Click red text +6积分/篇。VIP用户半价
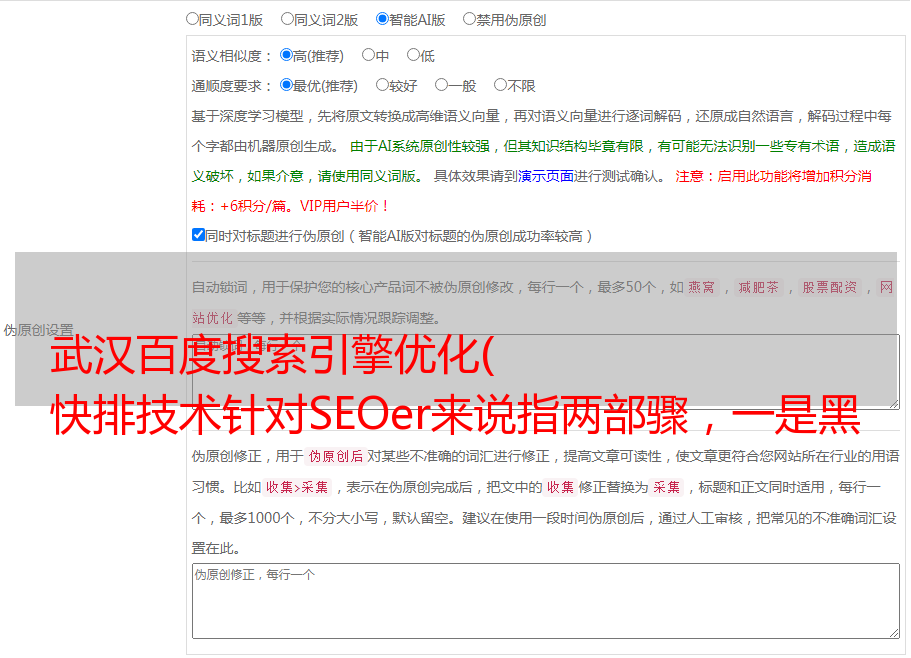The width and height of the screenshot is (911, 658). click(x=304, y=206)
